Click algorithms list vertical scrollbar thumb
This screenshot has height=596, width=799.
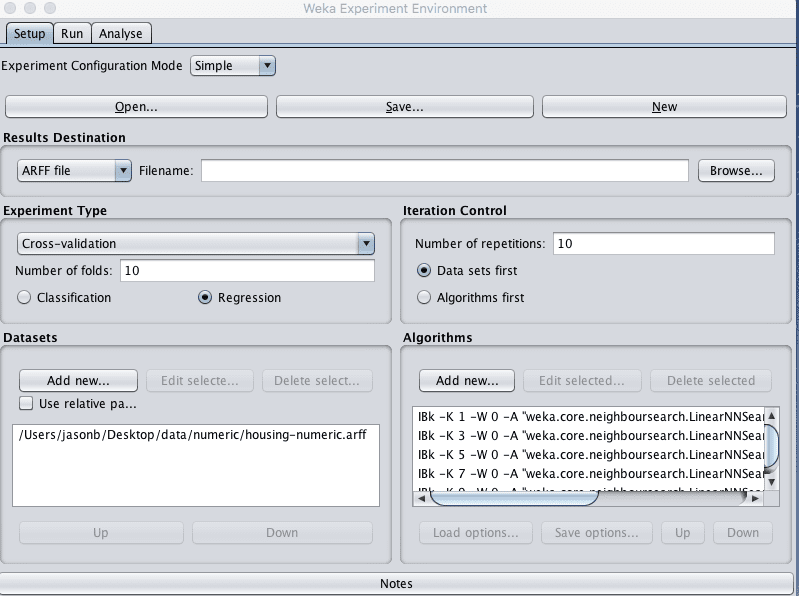[x=772, y=448]
